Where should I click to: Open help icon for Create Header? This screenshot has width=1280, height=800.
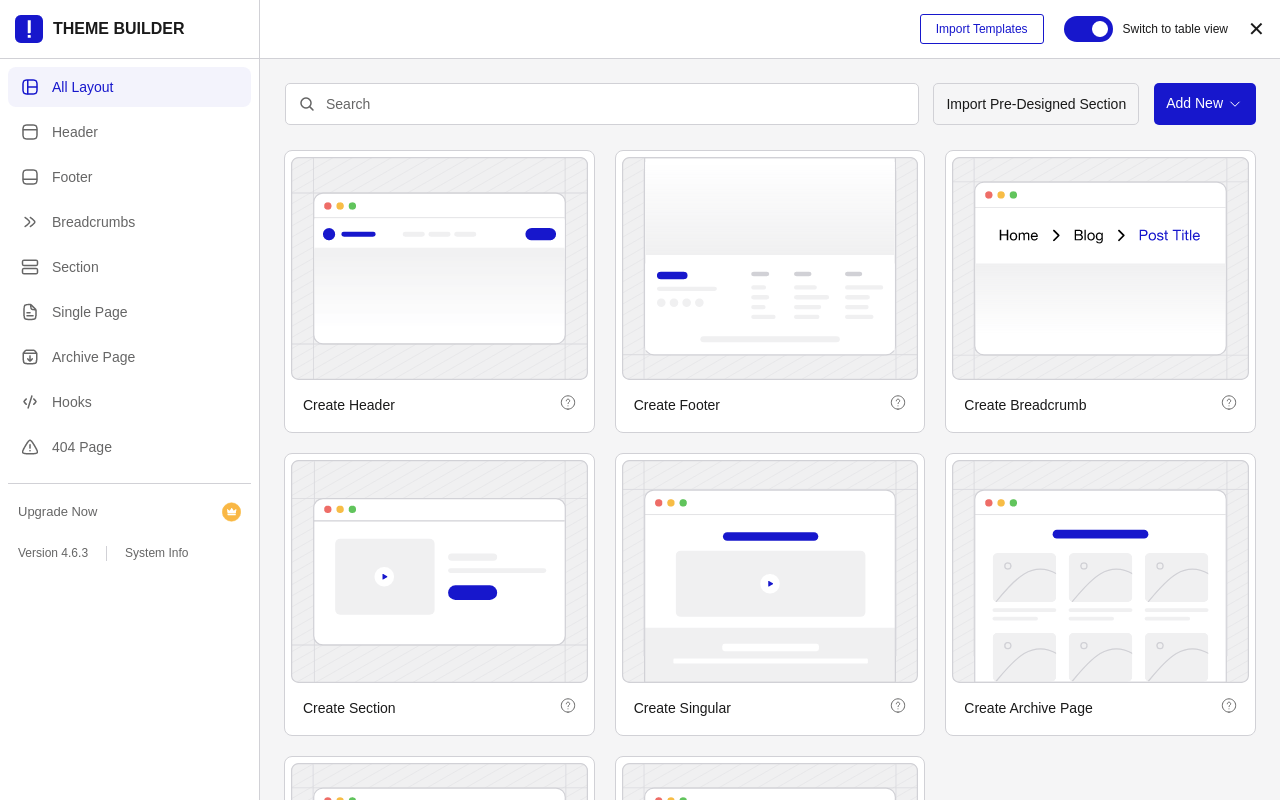point(568,402)
